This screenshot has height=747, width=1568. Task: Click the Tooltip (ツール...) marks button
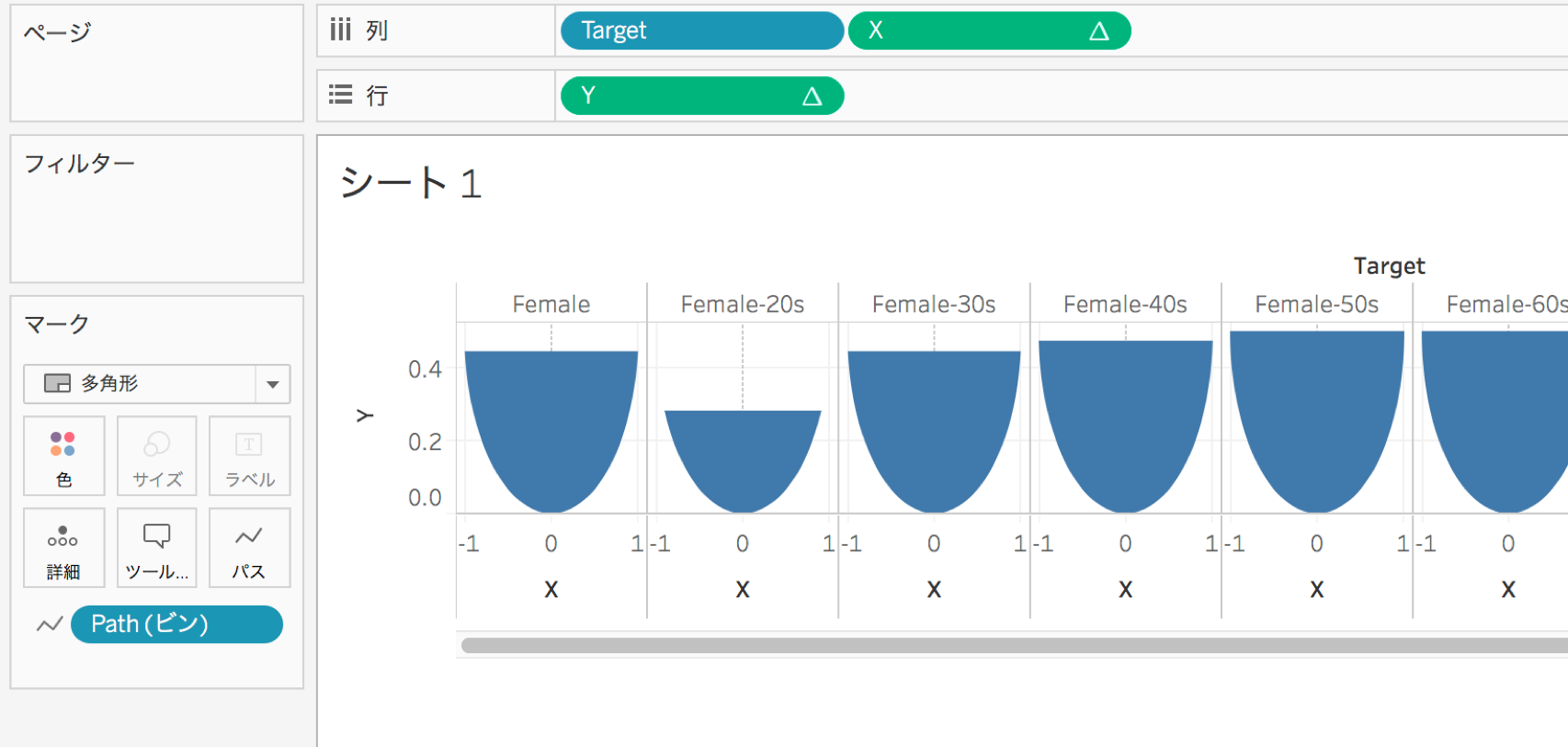pos(157,548)
